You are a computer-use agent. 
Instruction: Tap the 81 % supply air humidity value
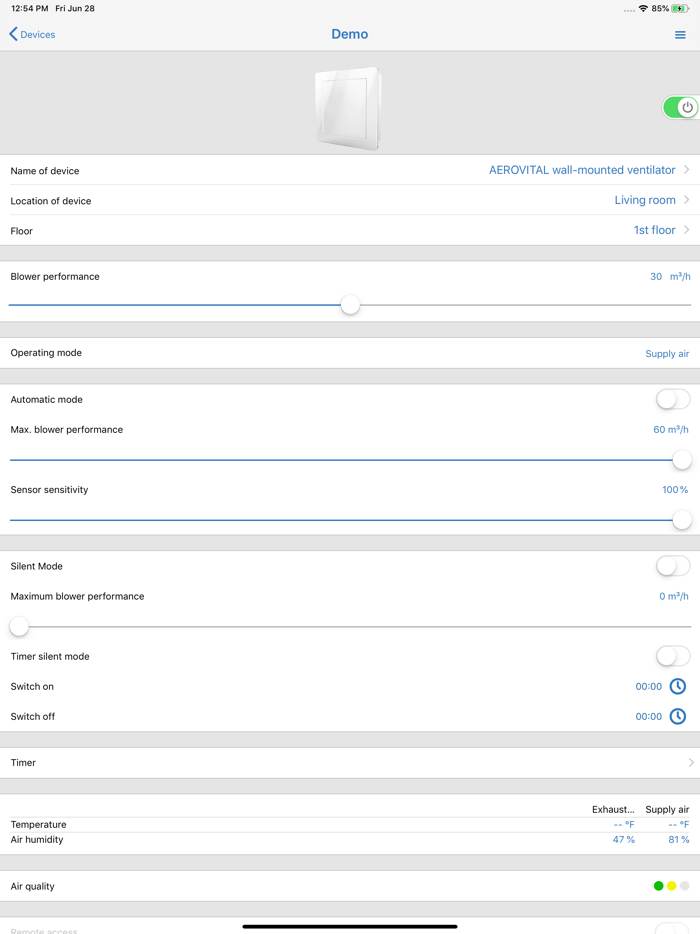[x=679, y=839]
